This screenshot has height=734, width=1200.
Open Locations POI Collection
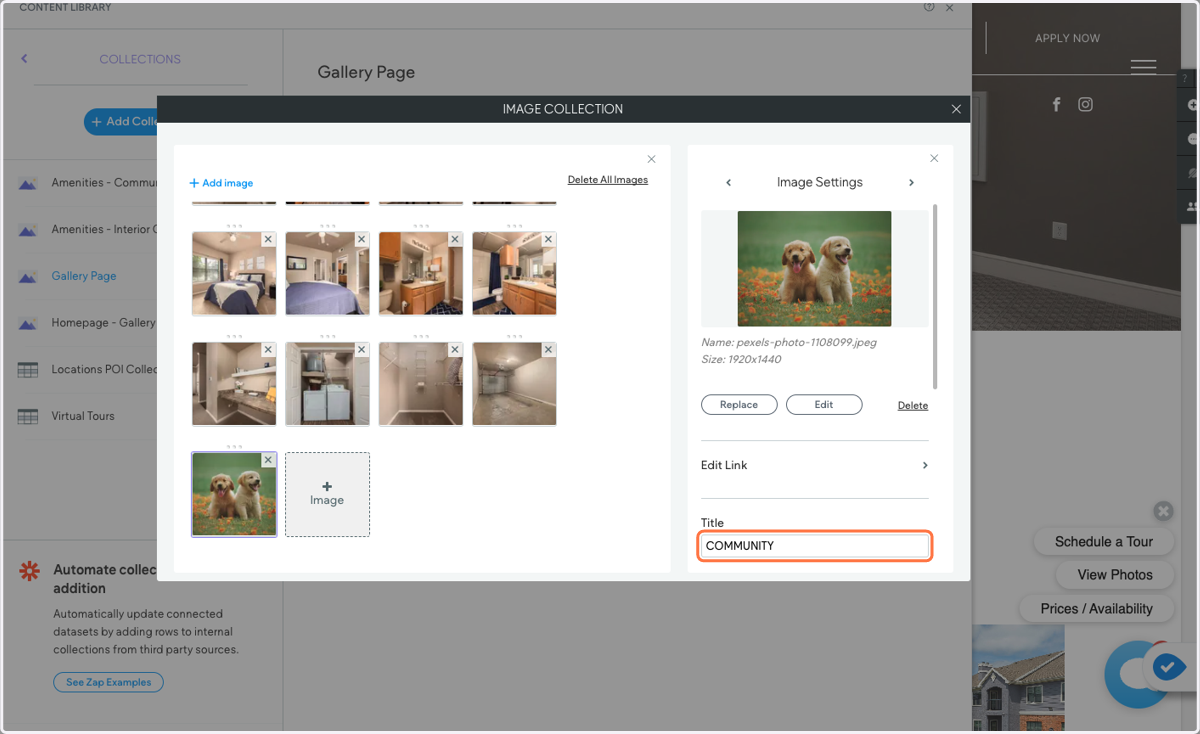[x=105, y=369]
